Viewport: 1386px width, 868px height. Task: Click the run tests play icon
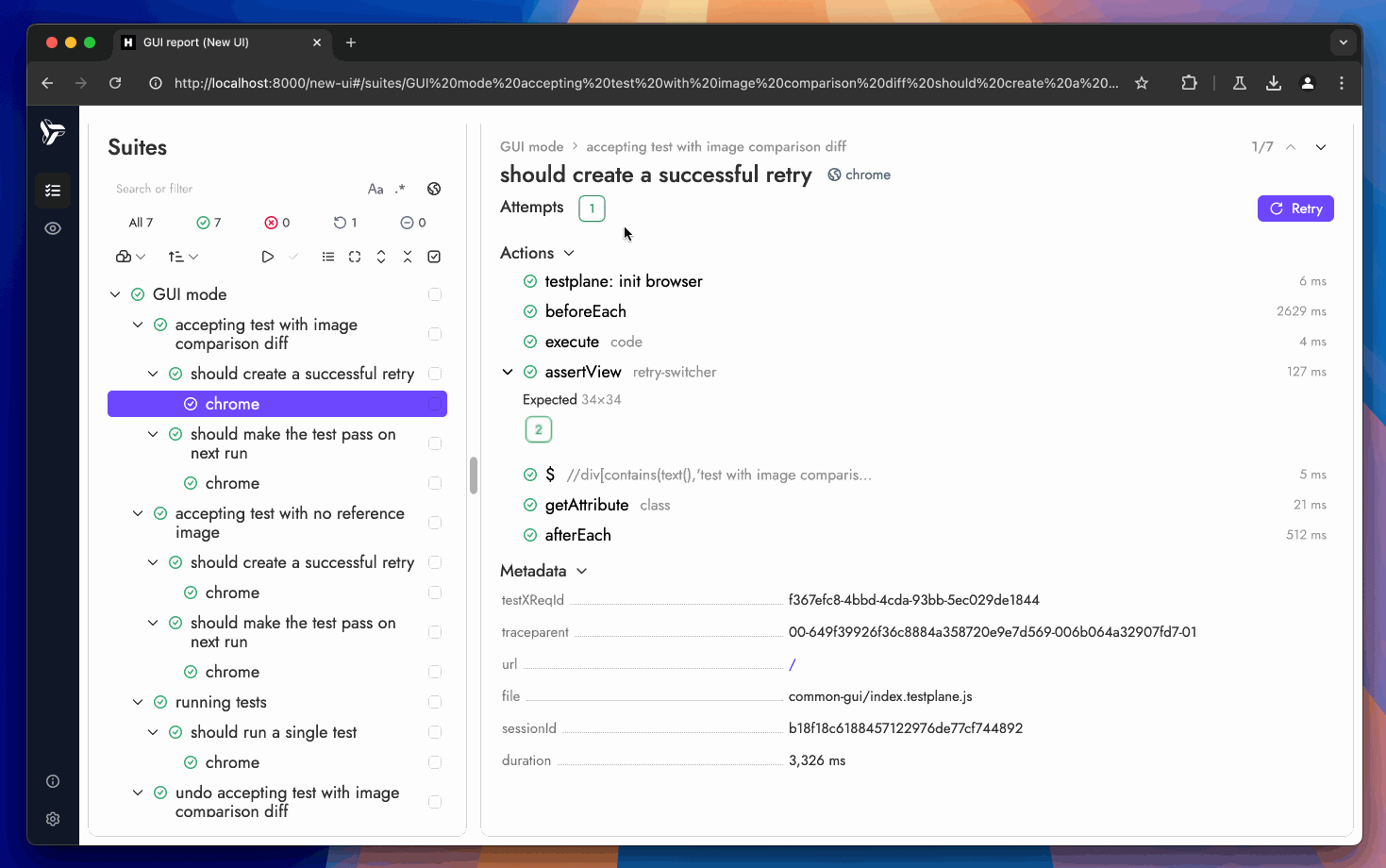click(268, 257)
